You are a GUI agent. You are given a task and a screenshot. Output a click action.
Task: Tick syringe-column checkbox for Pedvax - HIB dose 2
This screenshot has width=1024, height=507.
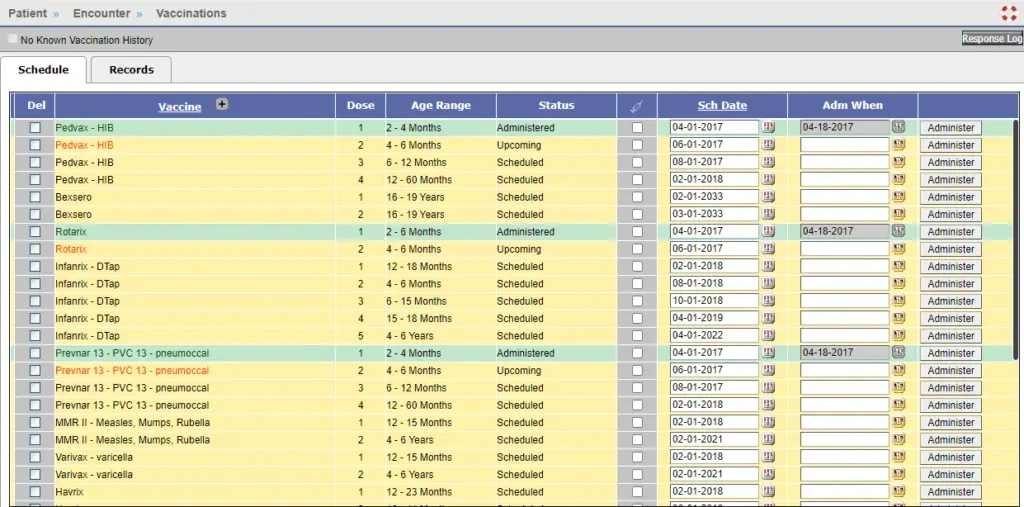(x=637, y=145)
